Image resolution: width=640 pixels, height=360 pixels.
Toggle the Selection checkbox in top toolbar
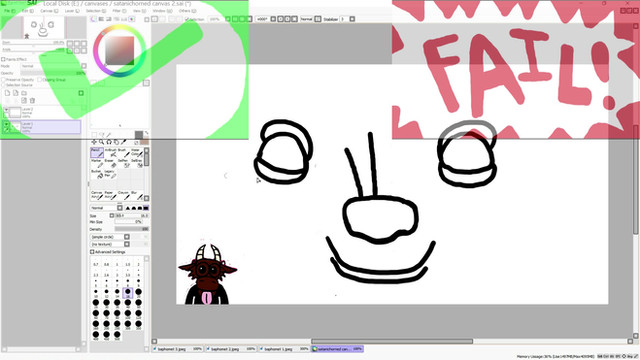187,19
